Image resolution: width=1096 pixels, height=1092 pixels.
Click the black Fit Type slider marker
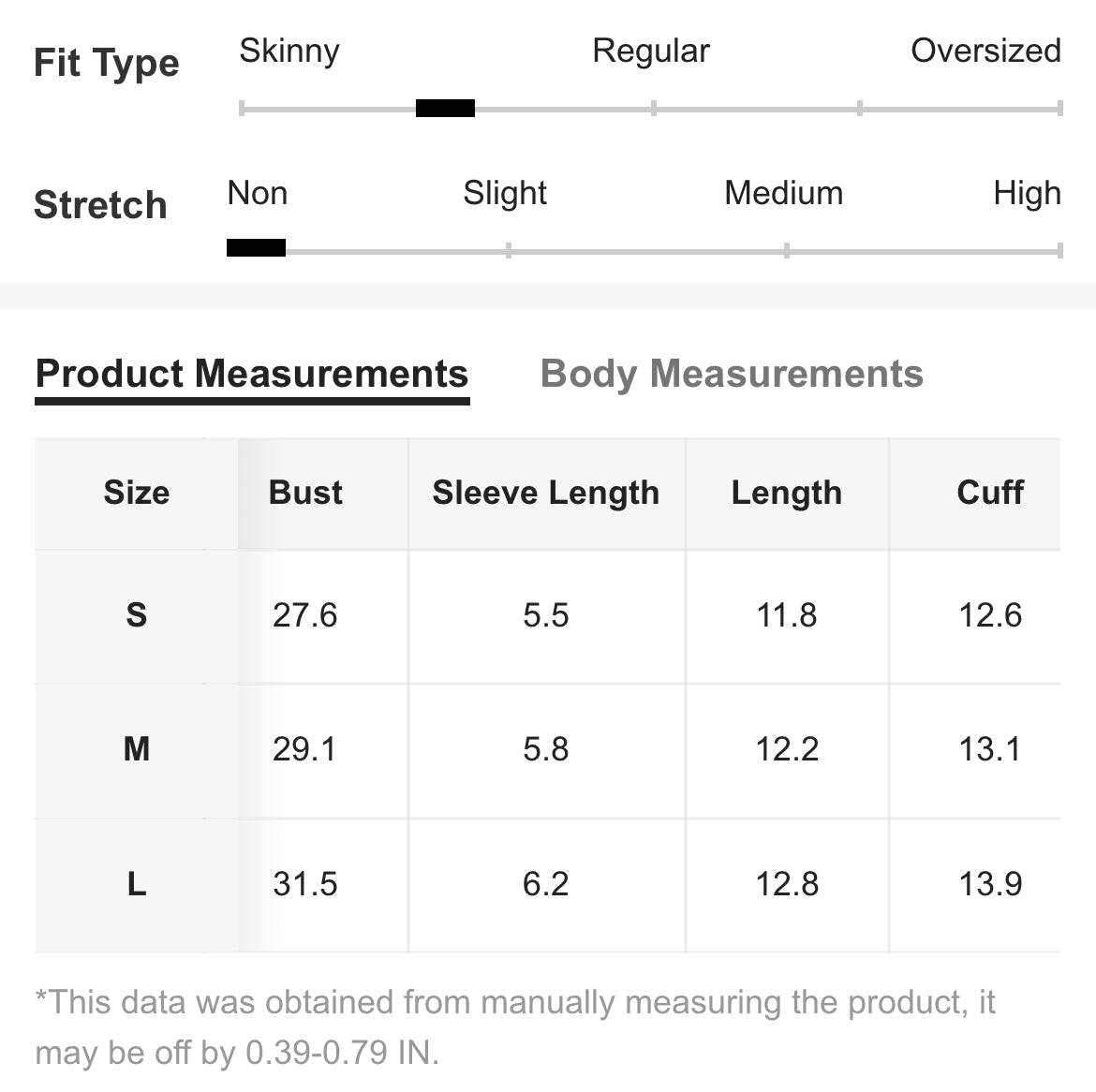tap(445, 109)
